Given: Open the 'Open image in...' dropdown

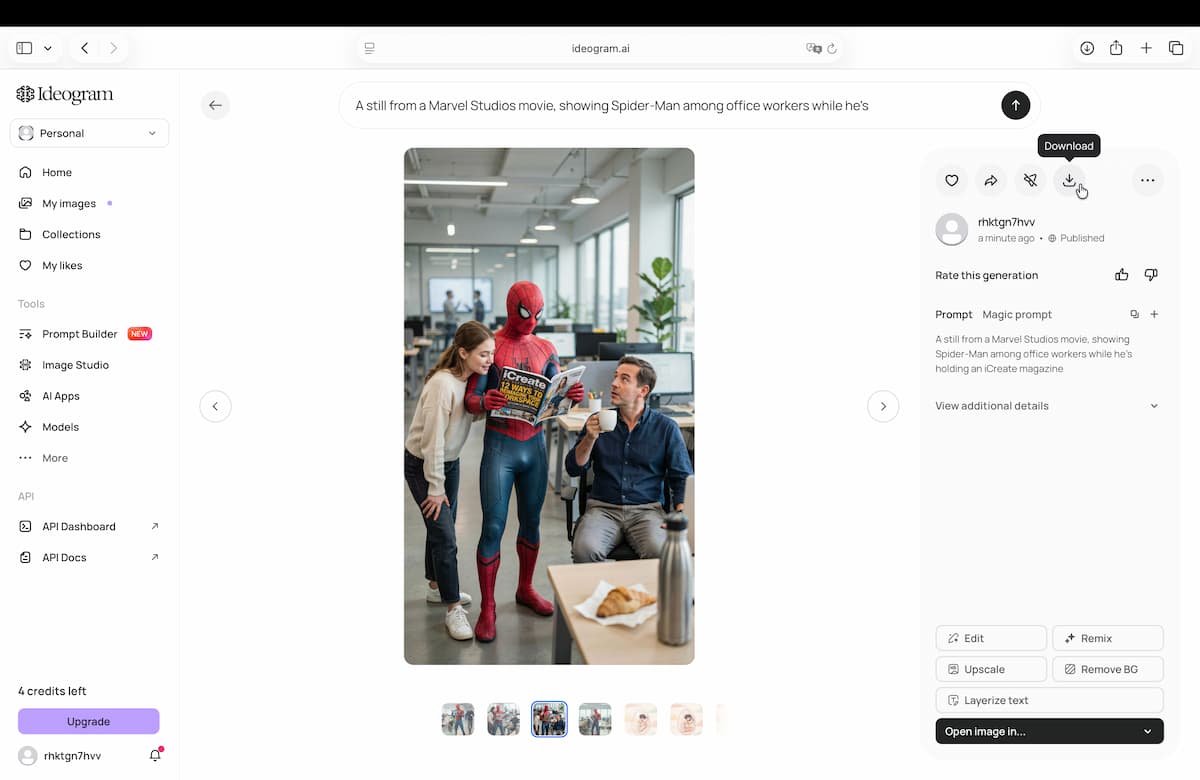Looking at the screenshot, I should click(1049, 731).
